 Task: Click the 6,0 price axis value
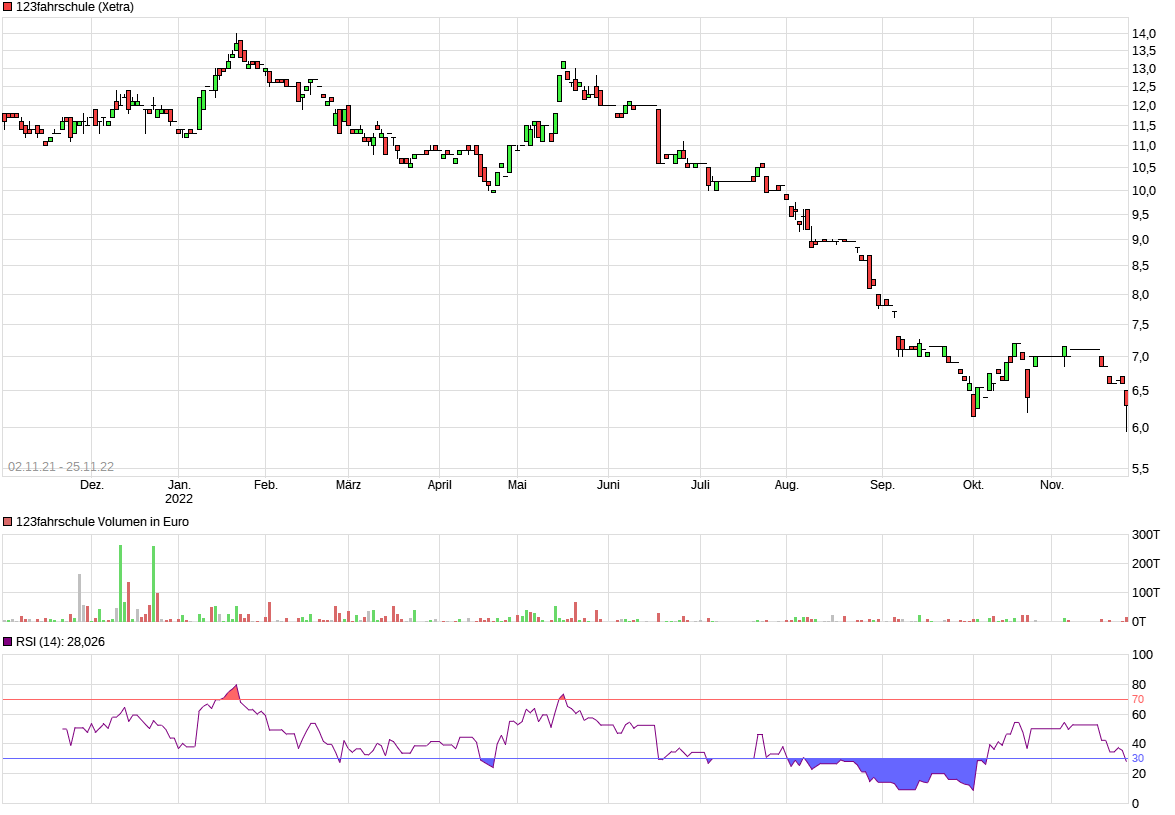(x=1140, y=428)
